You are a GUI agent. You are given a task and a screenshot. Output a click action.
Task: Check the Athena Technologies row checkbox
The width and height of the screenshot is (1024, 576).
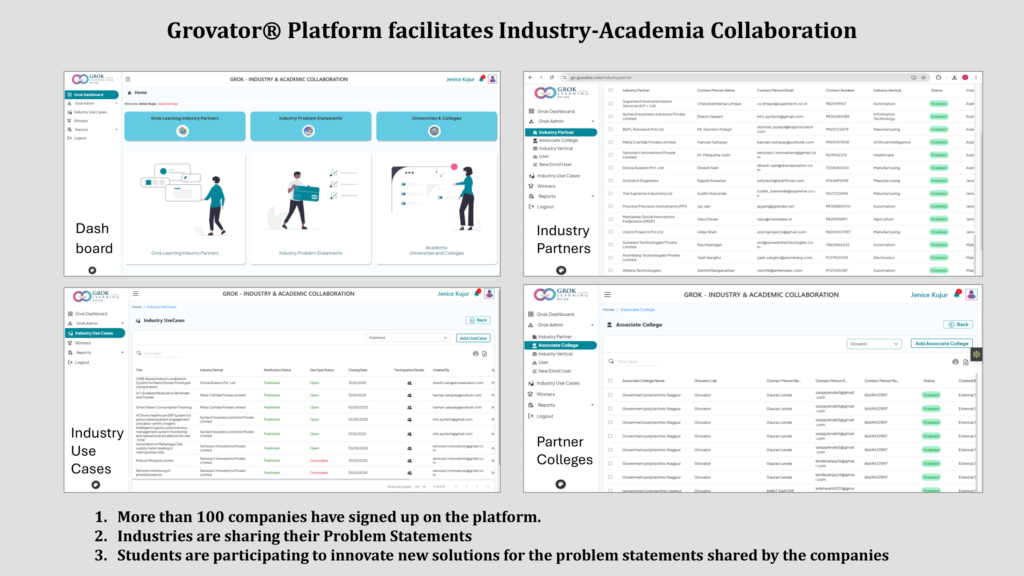point(611,270)
